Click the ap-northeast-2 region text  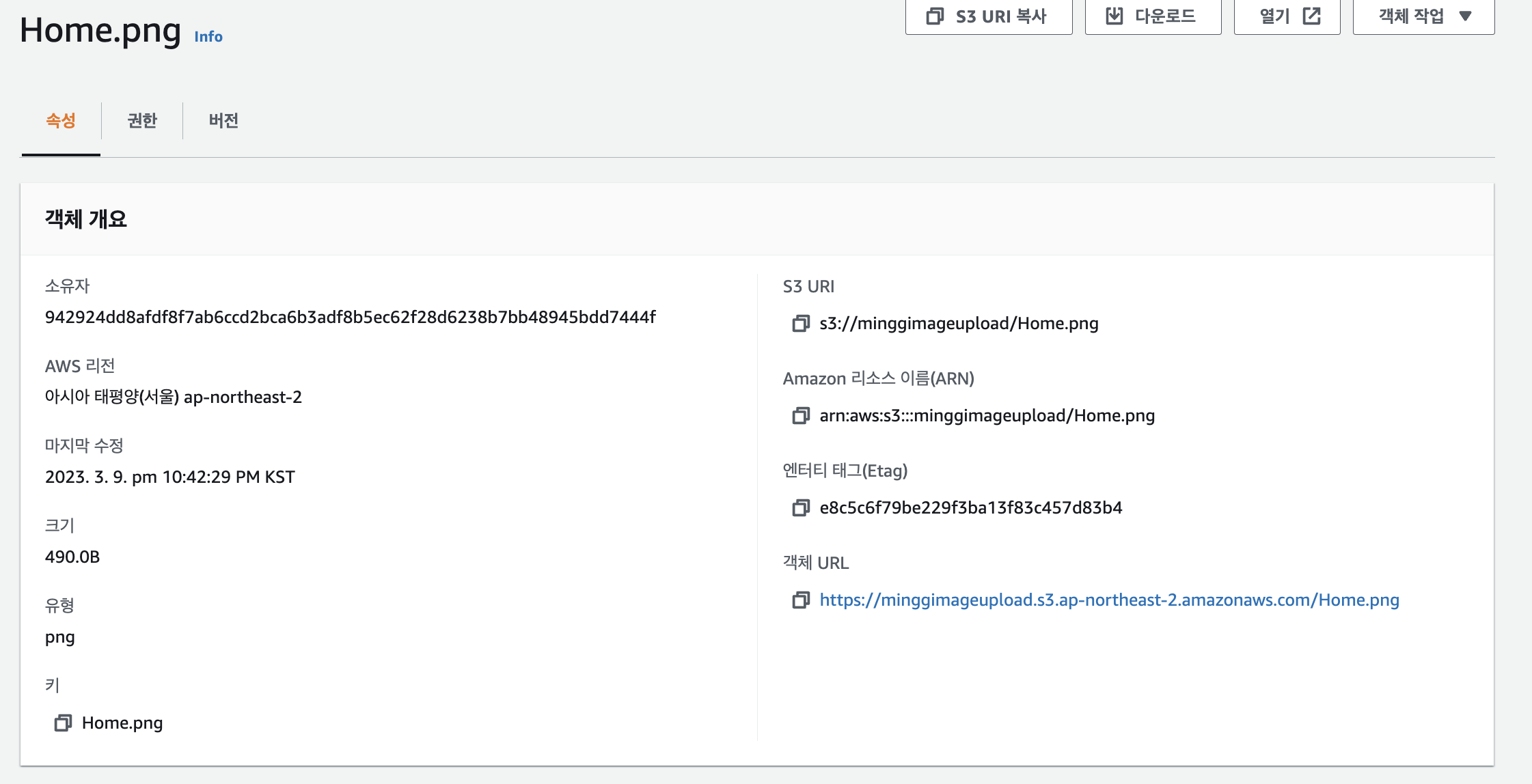tap(243, 397)
